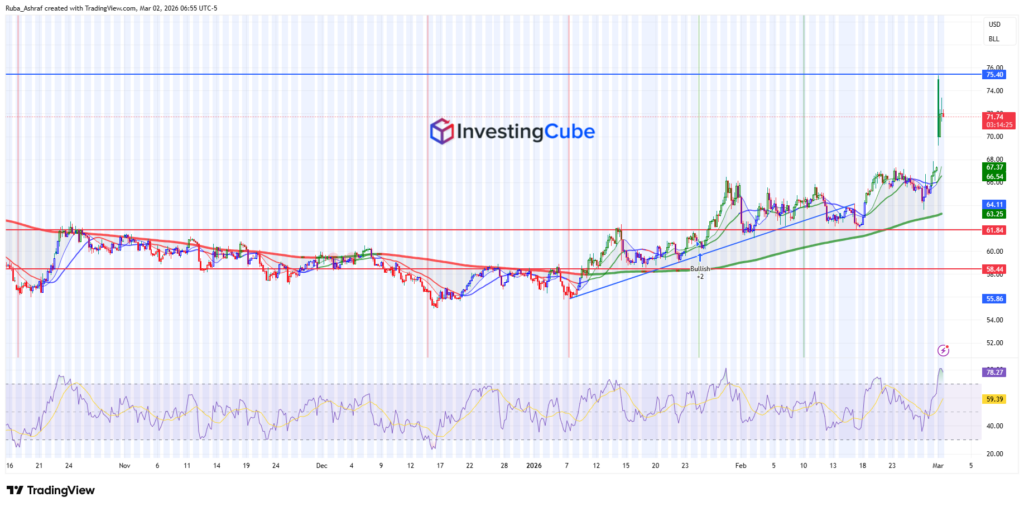Screen dimensions: 1024x507
Task: Click the InvestingCube watermark text
Action: tap(525, 132)
